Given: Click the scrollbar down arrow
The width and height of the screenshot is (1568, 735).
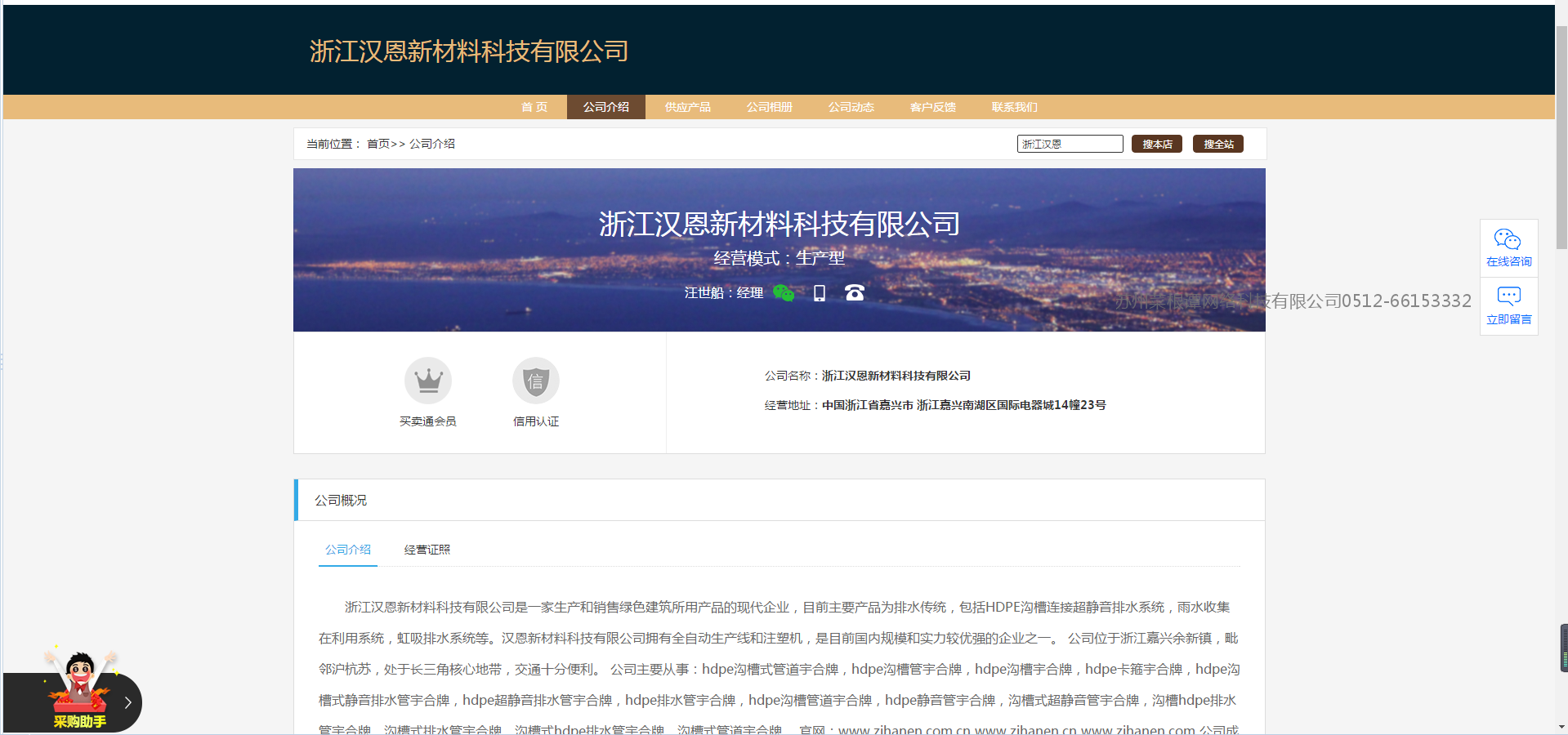Looking at the screenshot, I should (1561, 727).
